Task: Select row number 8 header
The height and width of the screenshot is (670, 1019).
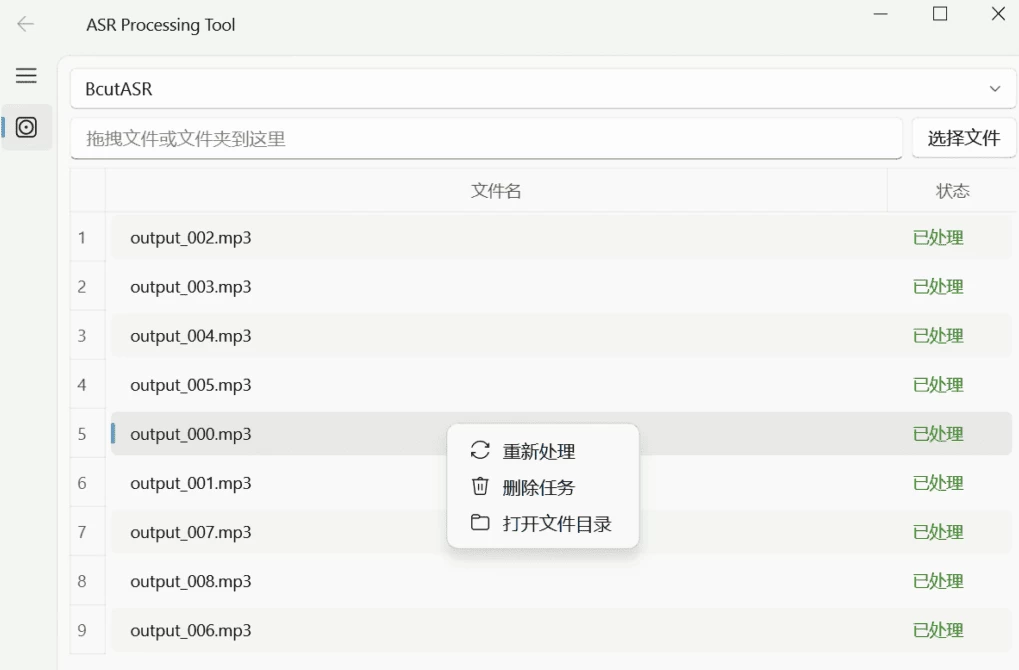Action: point(82,582)
